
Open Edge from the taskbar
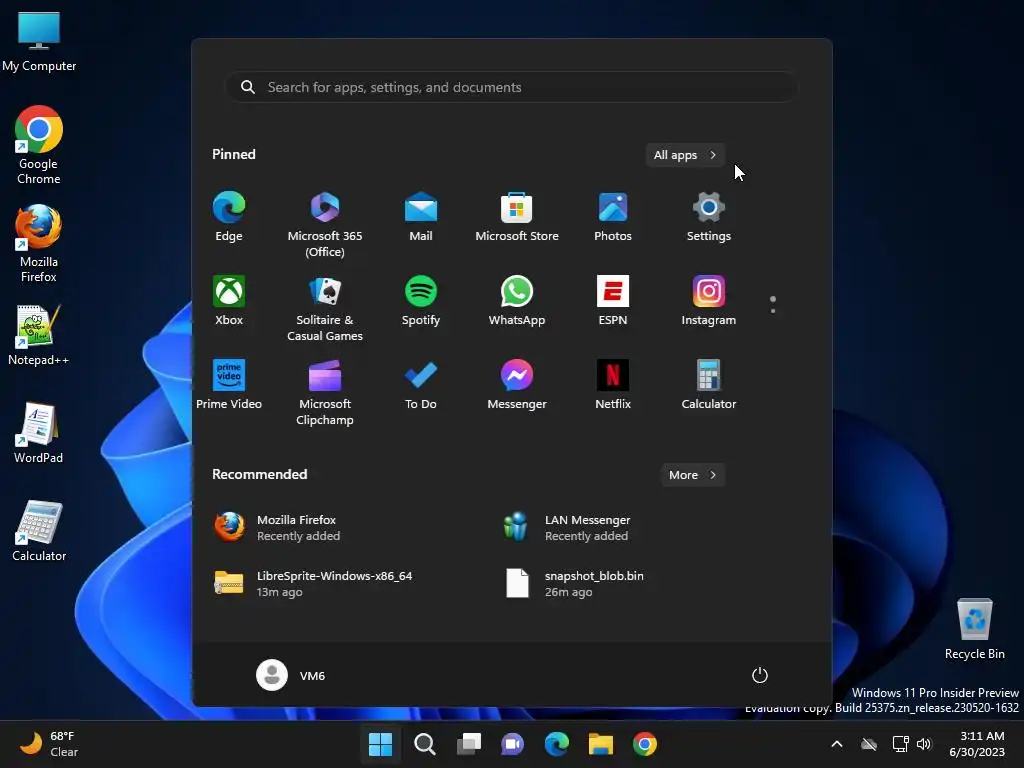(556, 744)
